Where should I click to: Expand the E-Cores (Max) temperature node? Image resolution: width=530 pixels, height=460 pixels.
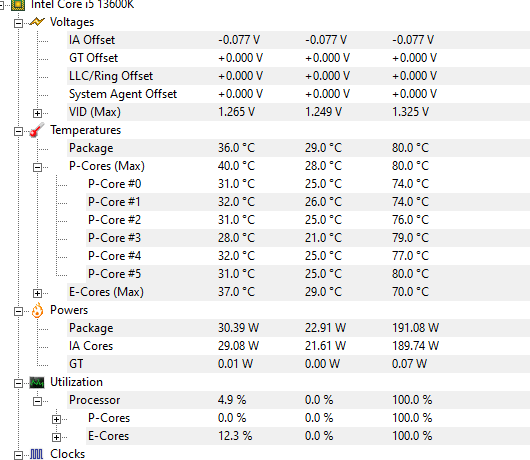click(37, 293)
